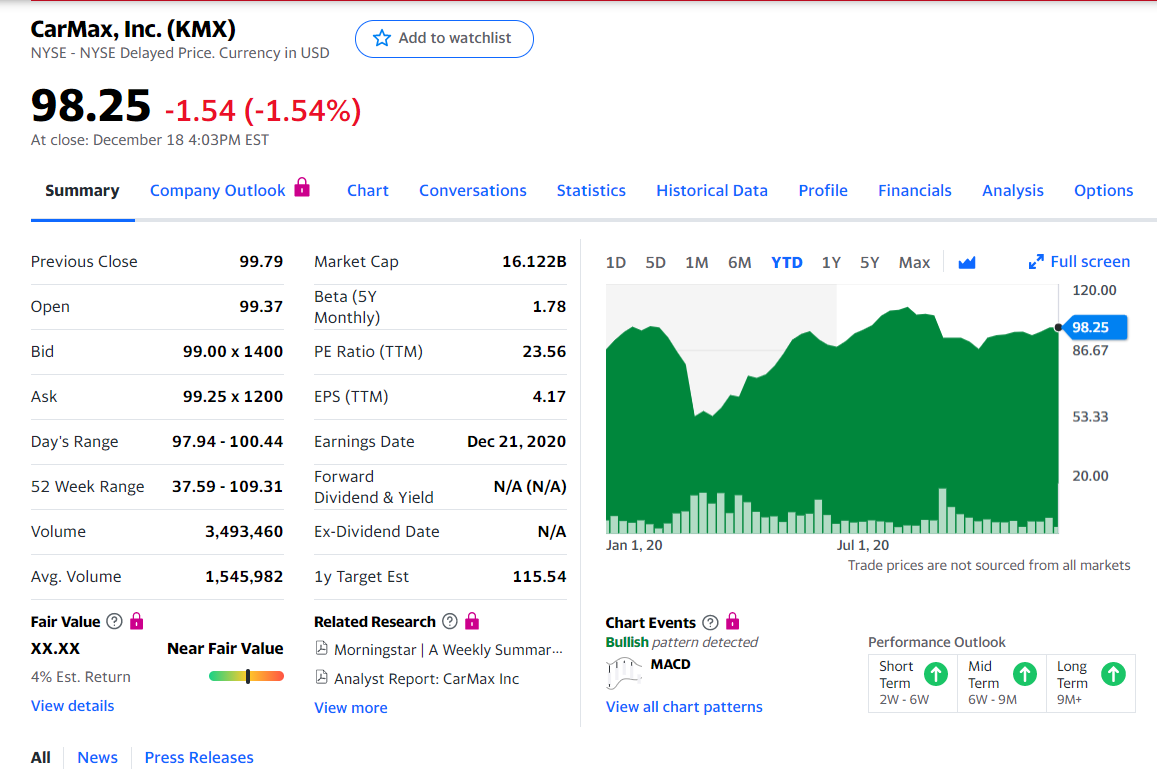Open the Company Outlook tab

[218, 190]
